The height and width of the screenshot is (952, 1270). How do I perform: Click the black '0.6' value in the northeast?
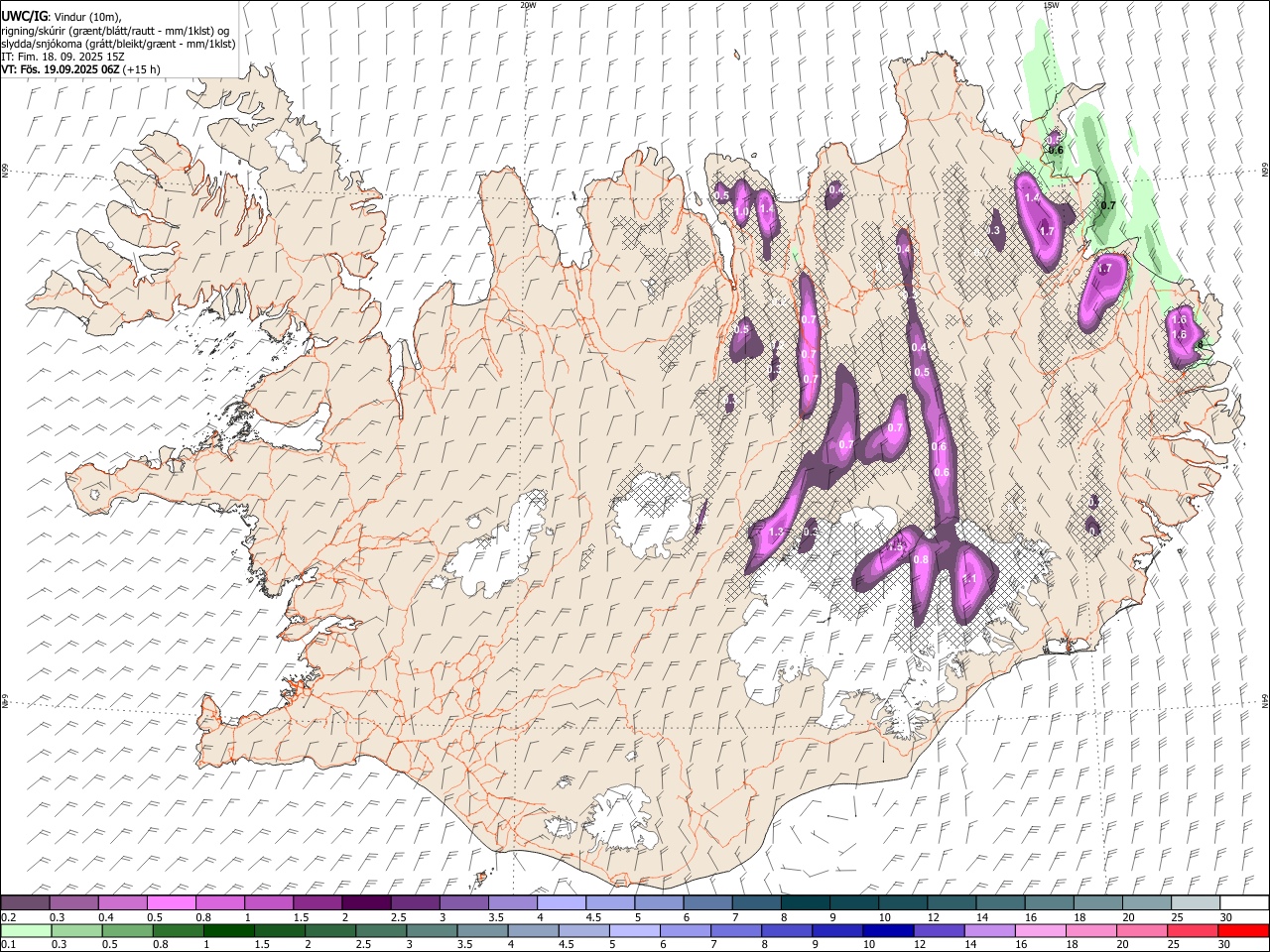click(x=1056, y=151)
